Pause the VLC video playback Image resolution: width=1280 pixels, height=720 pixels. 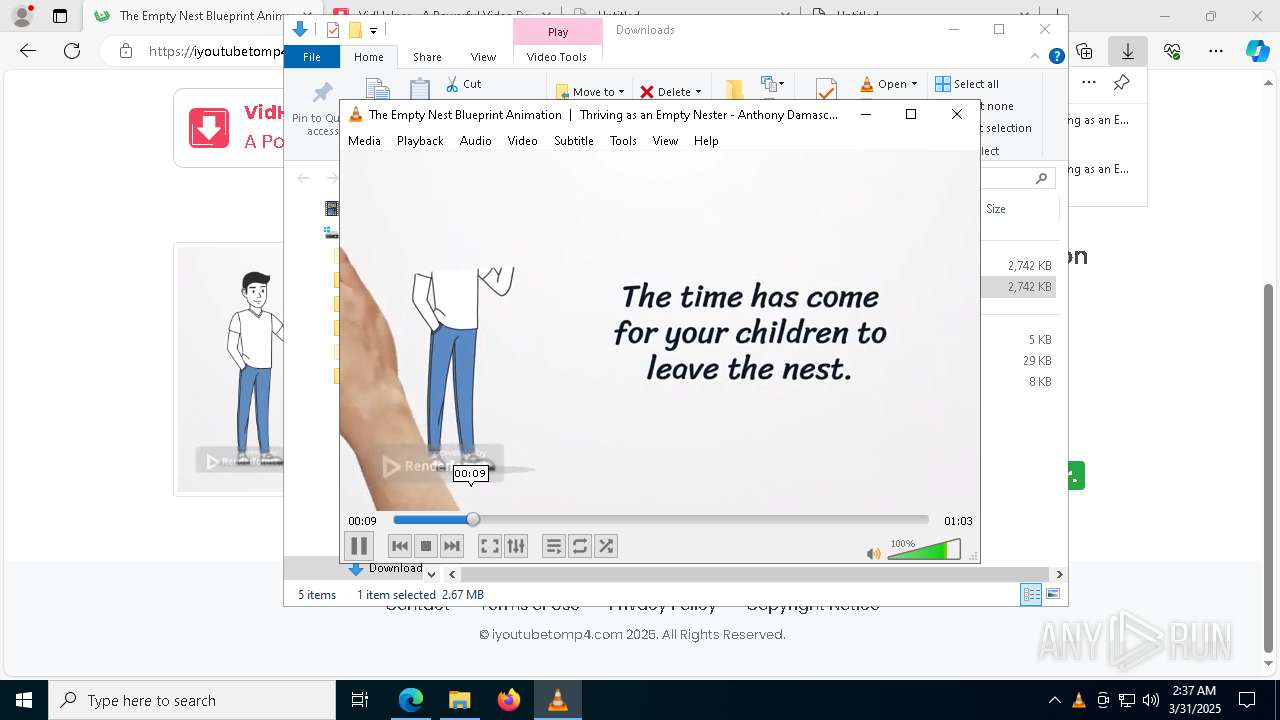tap(358, 546)
